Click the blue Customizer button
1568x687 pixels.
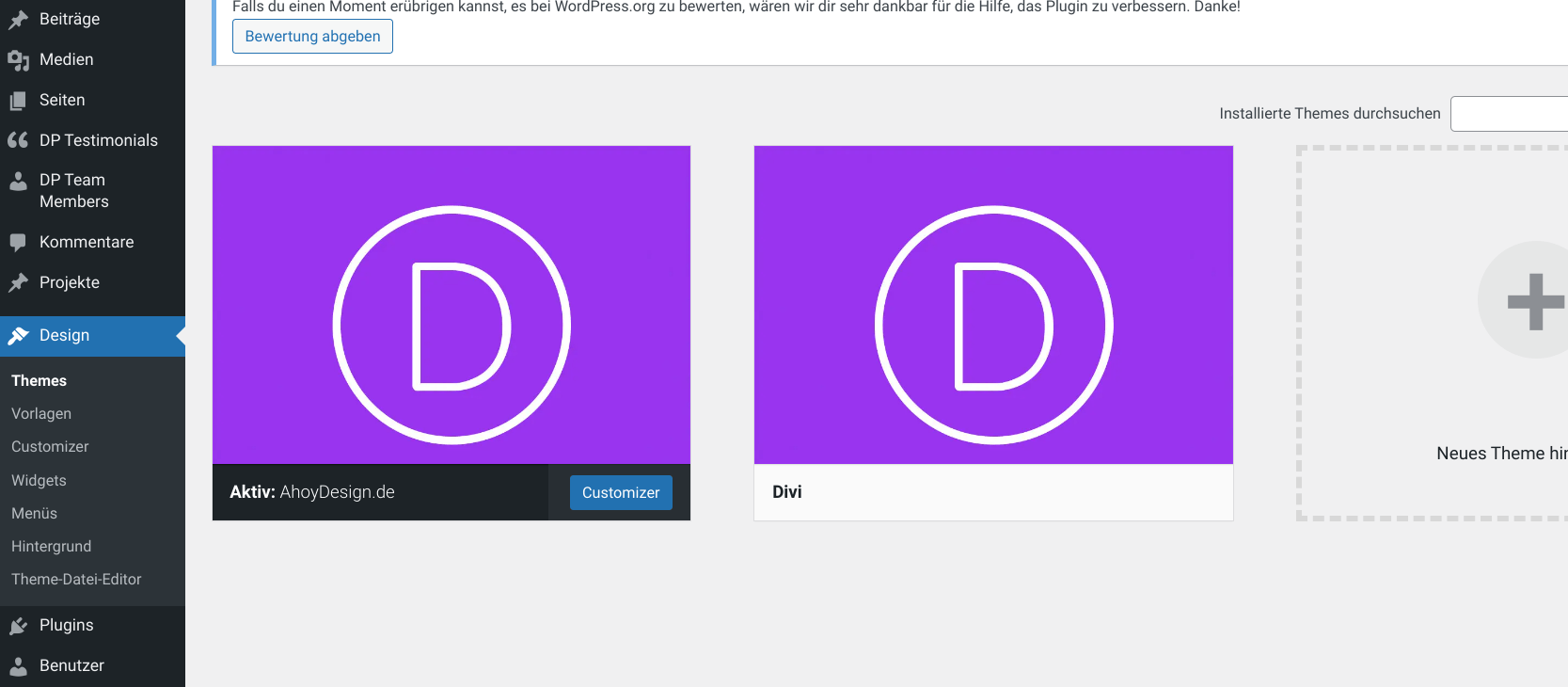[621, 493]
